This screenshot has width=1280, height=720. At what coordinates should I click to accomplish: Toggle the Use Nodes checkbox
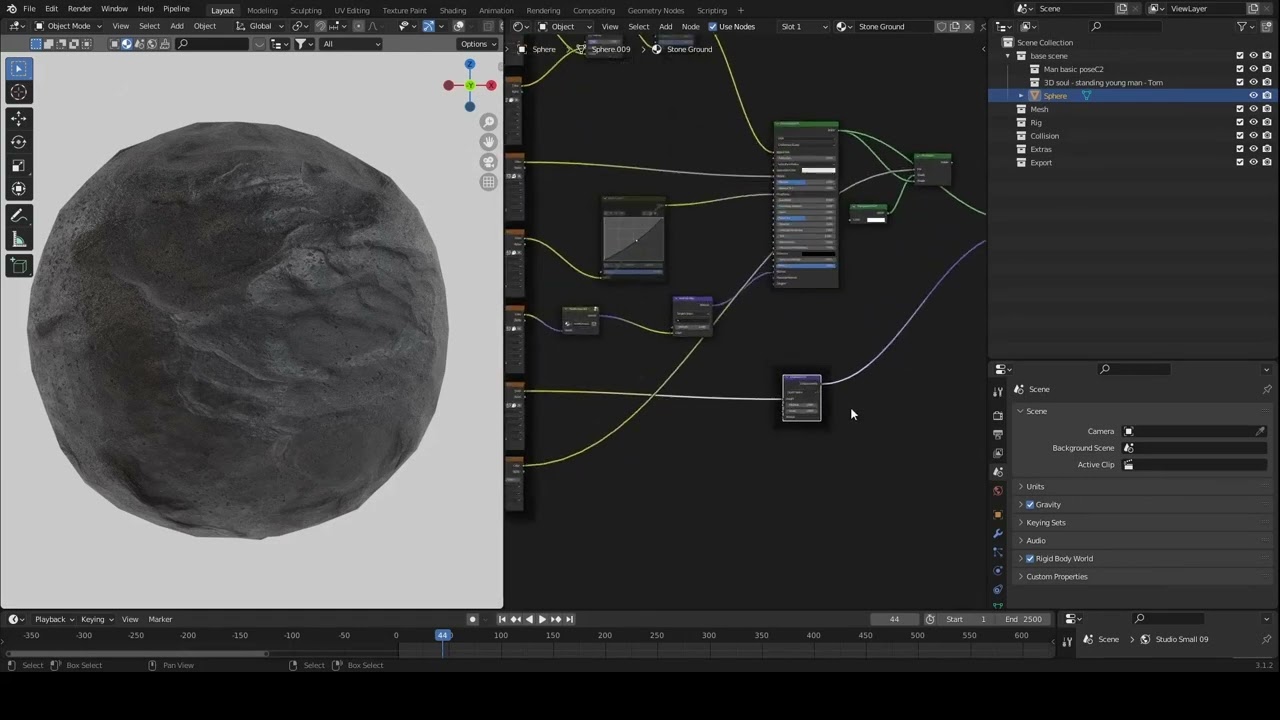tap(713, 27)
